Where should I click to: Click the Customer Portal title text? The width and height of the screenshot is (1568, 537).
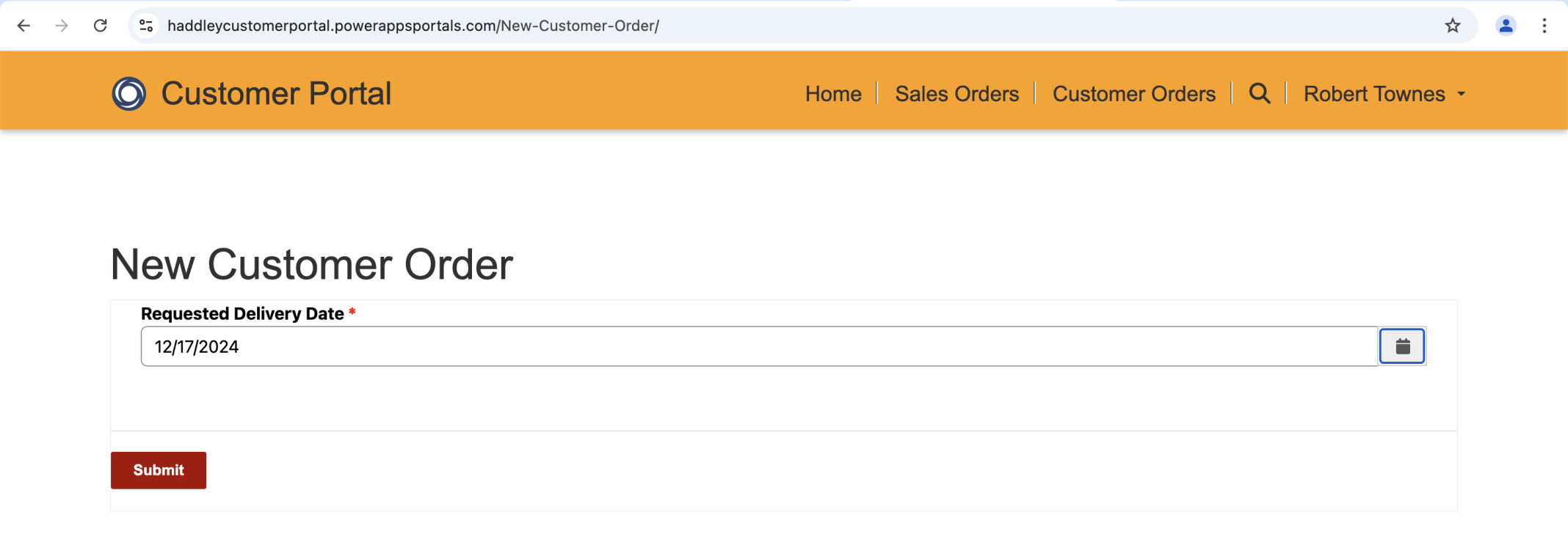tap(276, 94)
